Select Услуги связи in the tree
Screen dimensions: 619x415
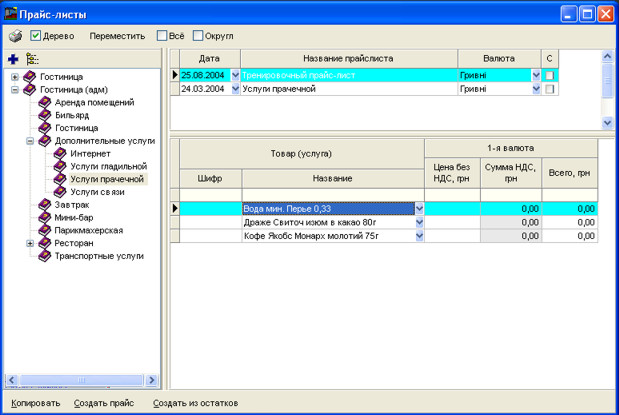(98, 192)
